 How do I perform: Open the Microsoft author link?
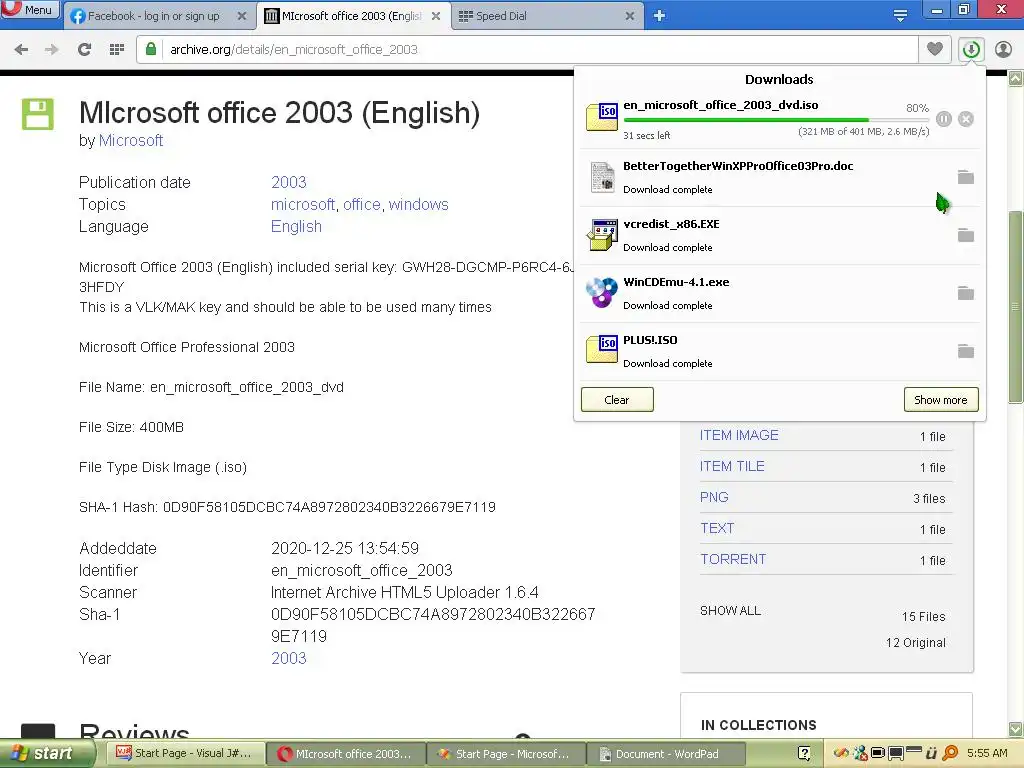131,140
